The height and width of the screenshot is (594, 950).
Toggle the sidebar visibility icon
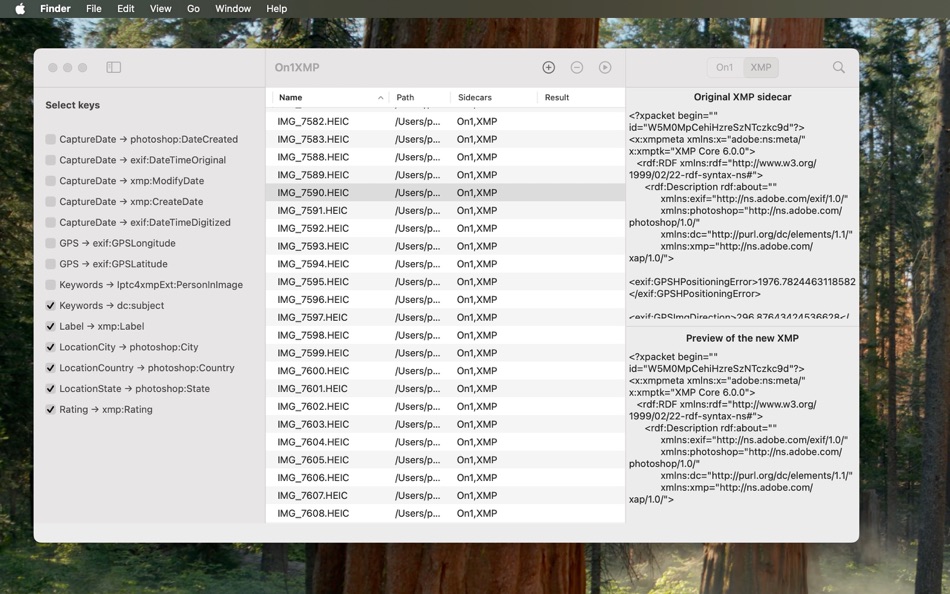(113, 67)
